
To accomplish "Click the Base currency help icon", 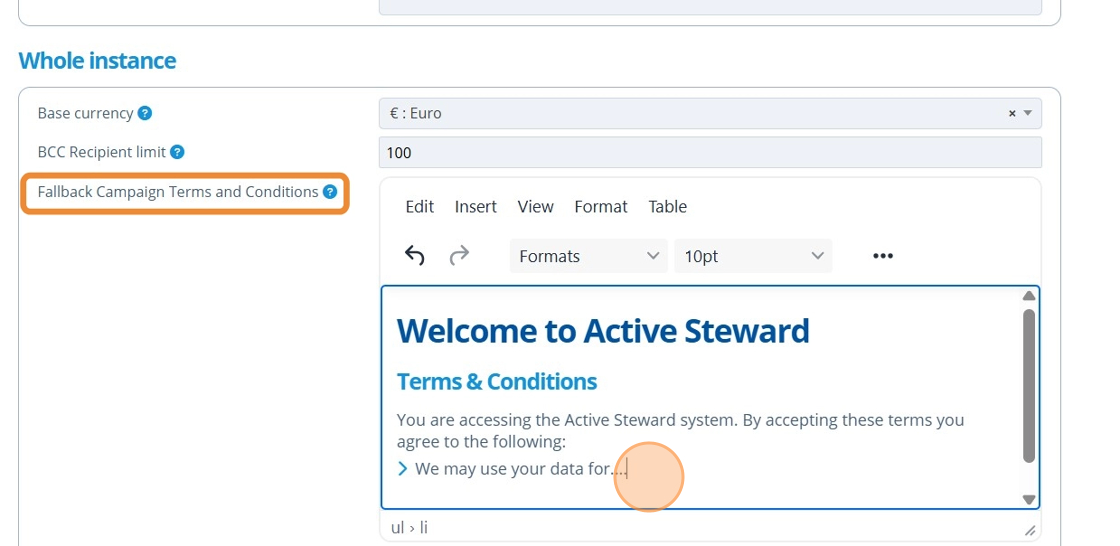I will 145,113.
